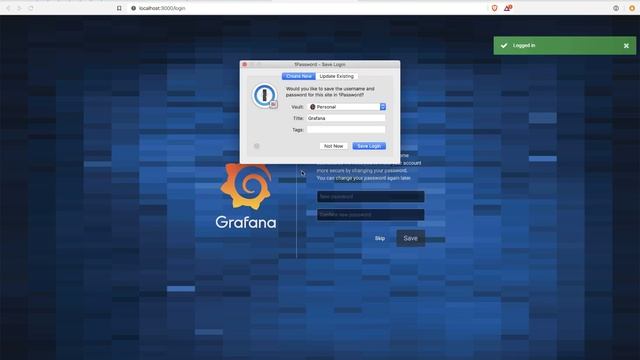This screenshot has width=640, height=360.
Task: Reload the page with the refresh icon
Action: click(31, 8)
